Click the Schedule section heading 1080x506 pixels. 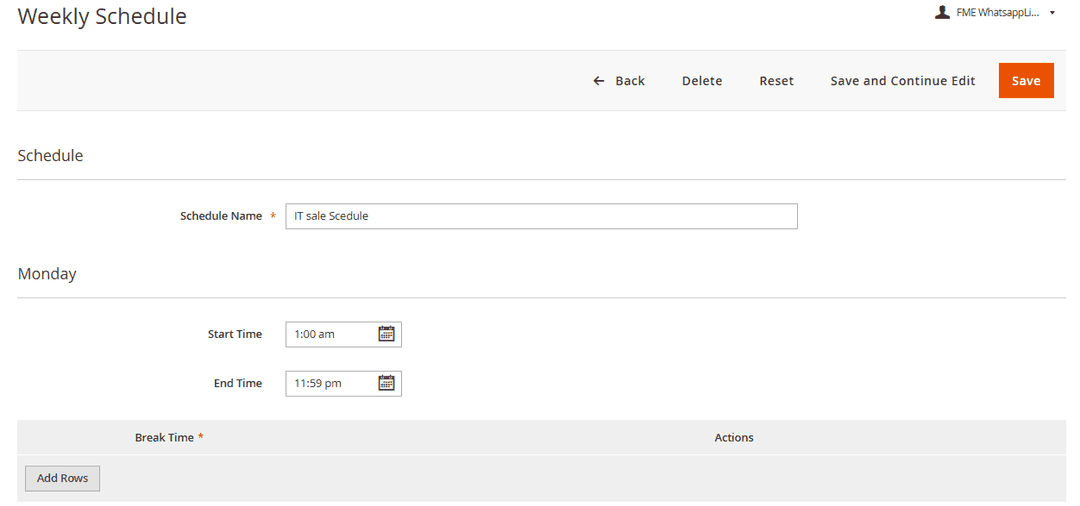pyautogui.click(x=50, y=156)
